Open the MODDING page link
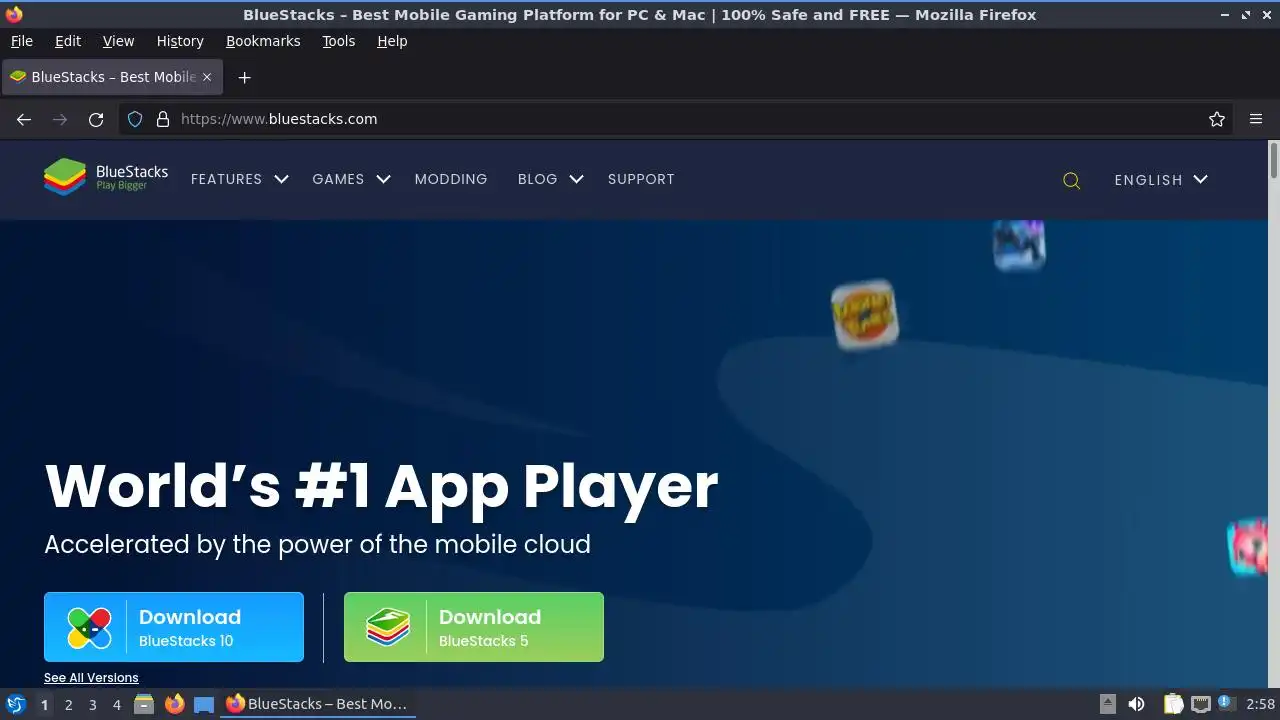Image resolution: width=1280 pixels, height=720 pixels. [x=451, y=179]
